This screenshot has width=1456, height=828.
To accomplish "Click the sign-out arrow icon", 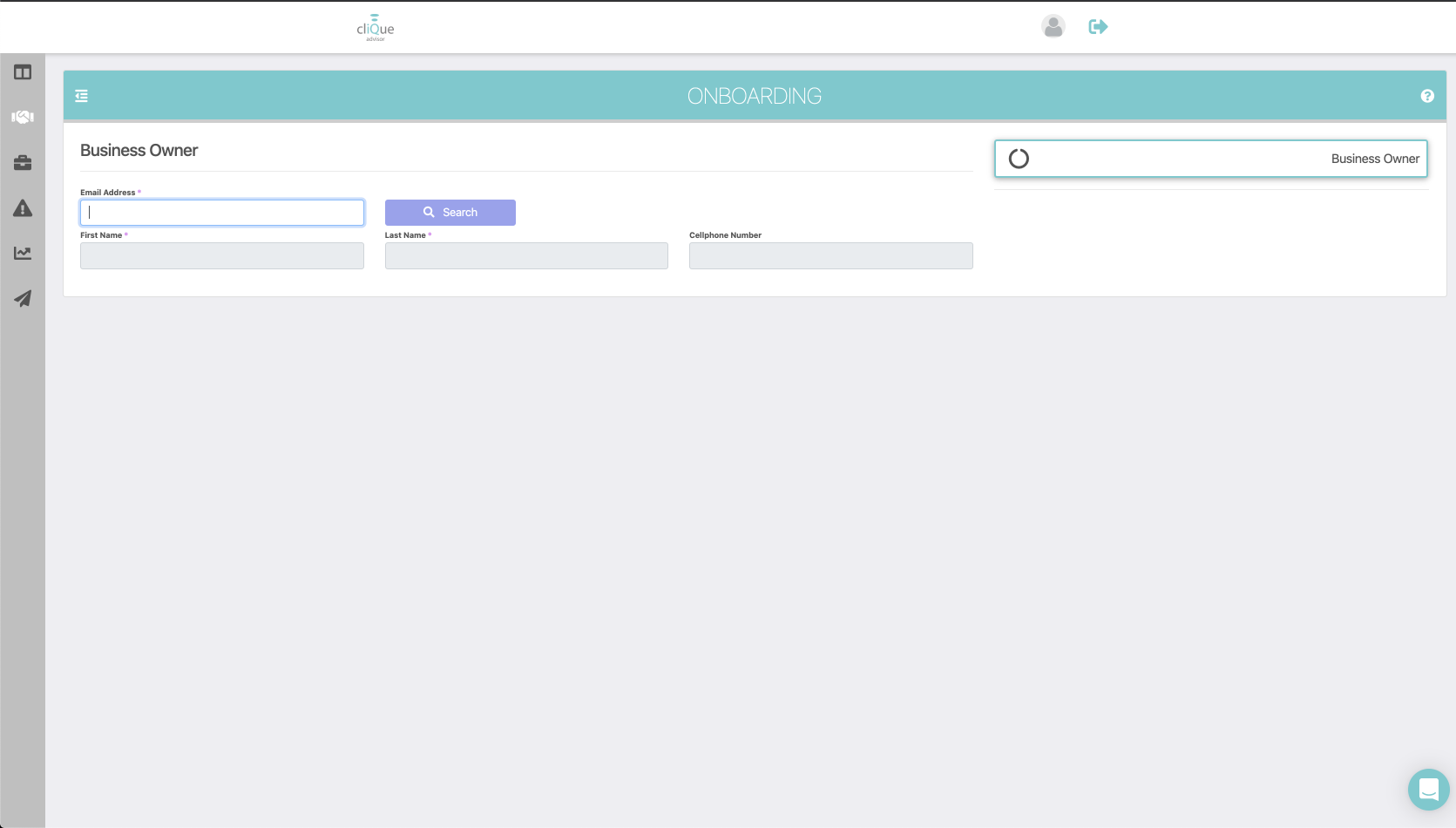I will point(1098,27).
